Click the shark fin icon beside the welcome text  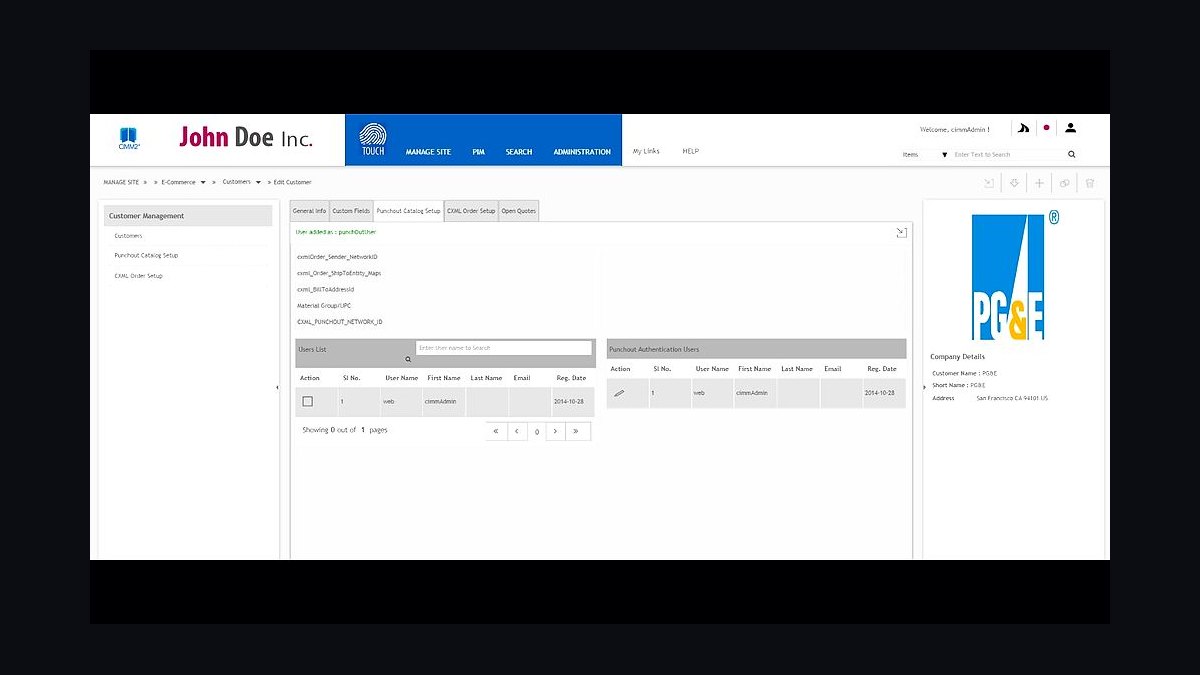pos(1023,128)
